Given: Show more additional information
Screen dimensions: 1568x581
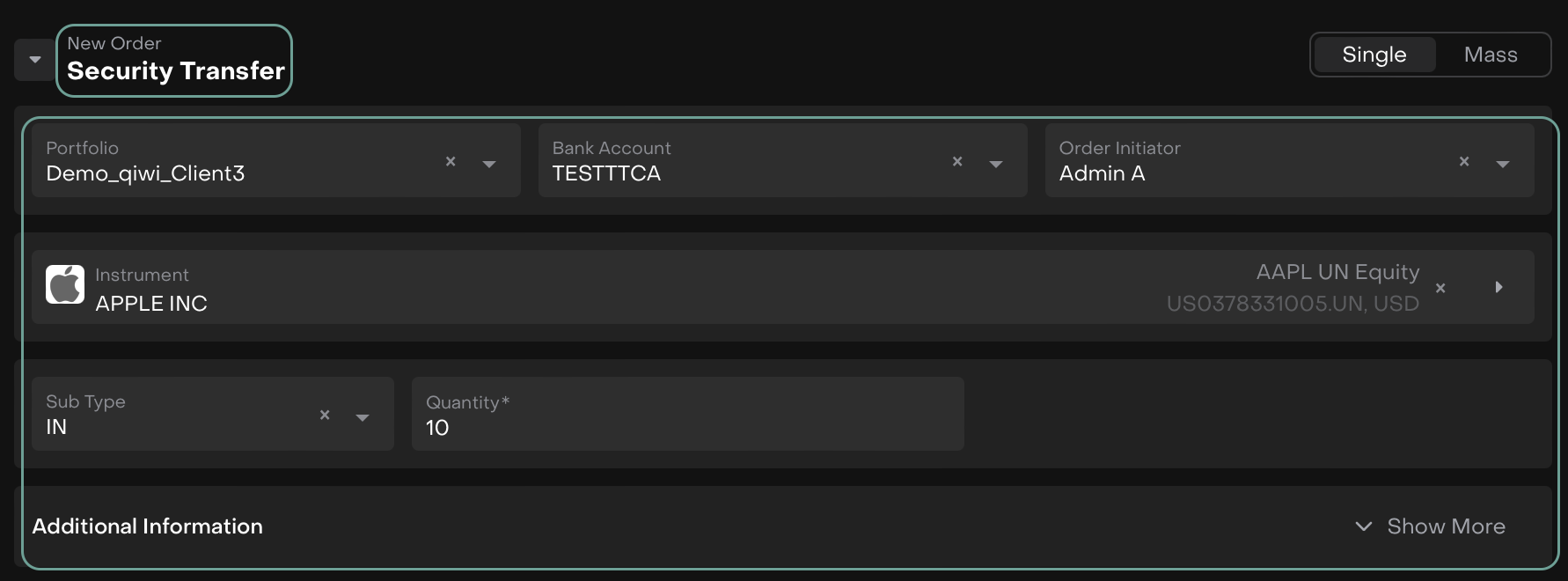Looking at the screenshot, I should click(1446, 526).
